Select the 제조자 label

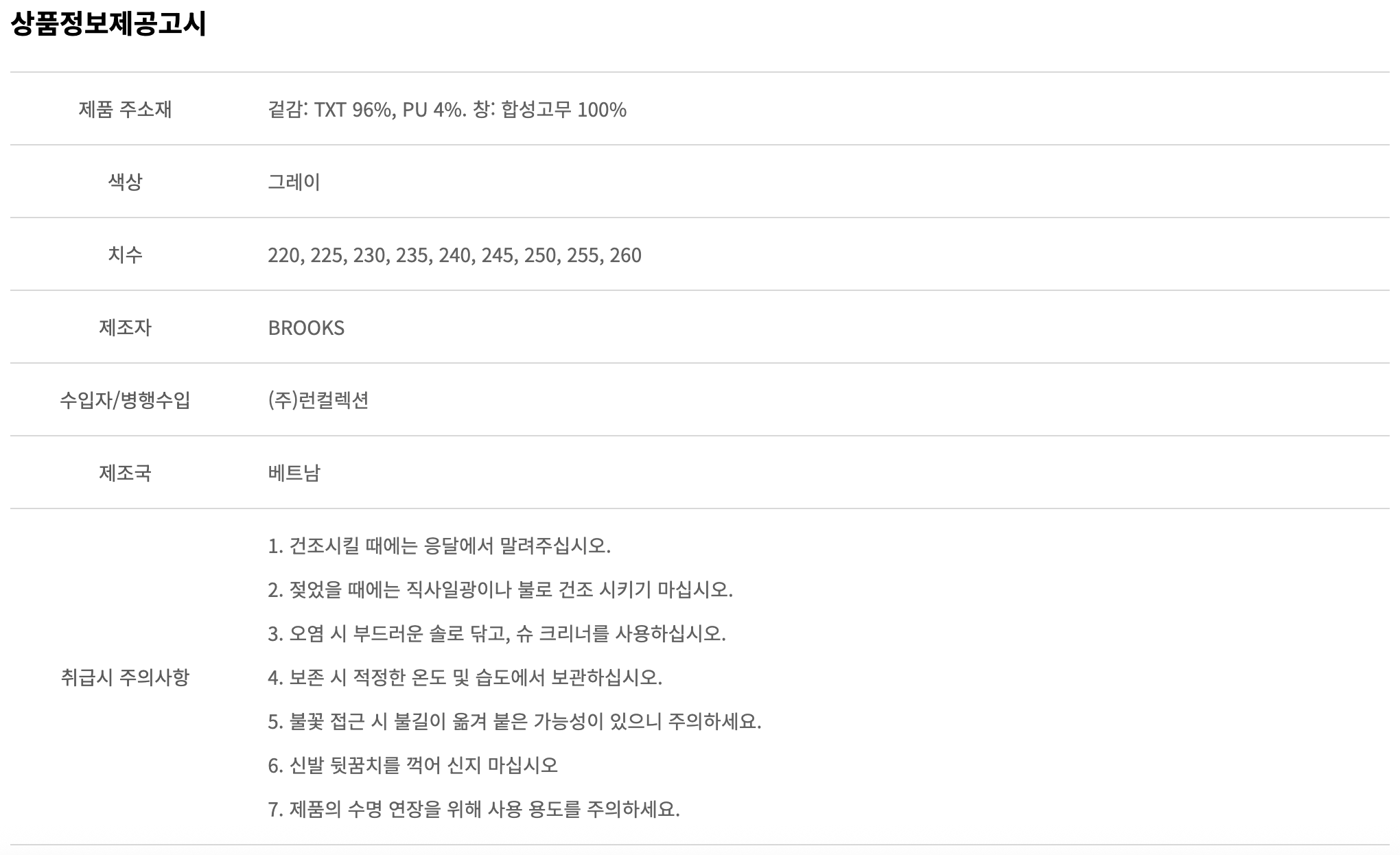tap(125, 327)
